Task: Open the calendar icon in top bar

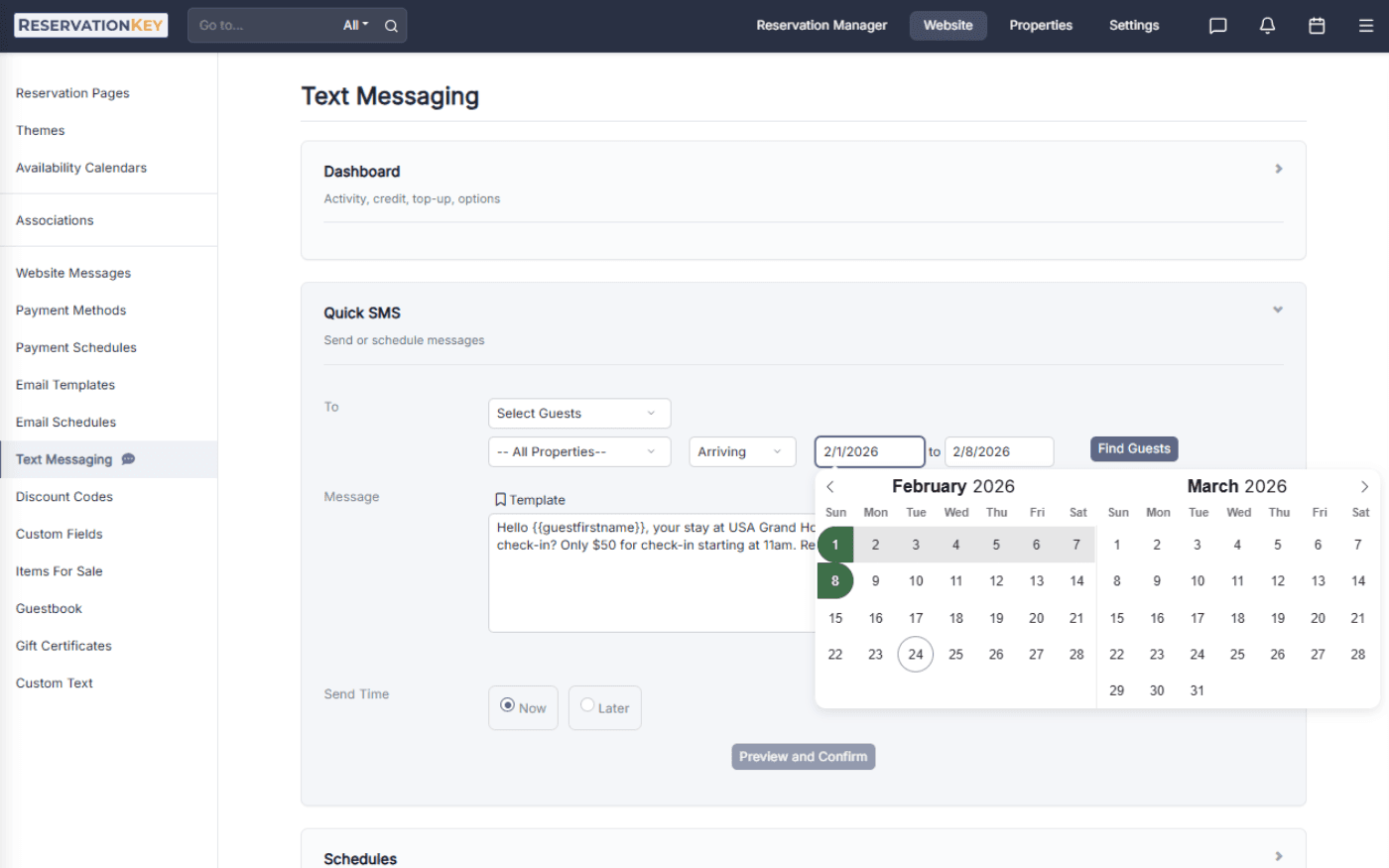Action: click(x=1317, y=25)
